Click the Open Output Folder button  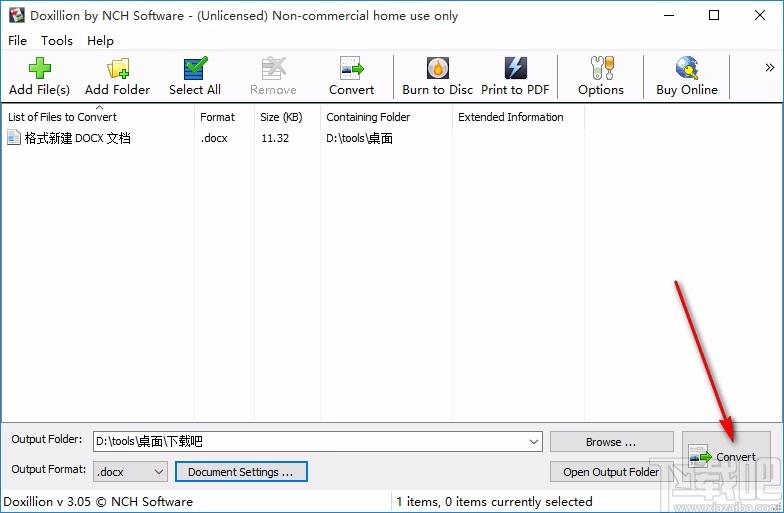point(611,472)
